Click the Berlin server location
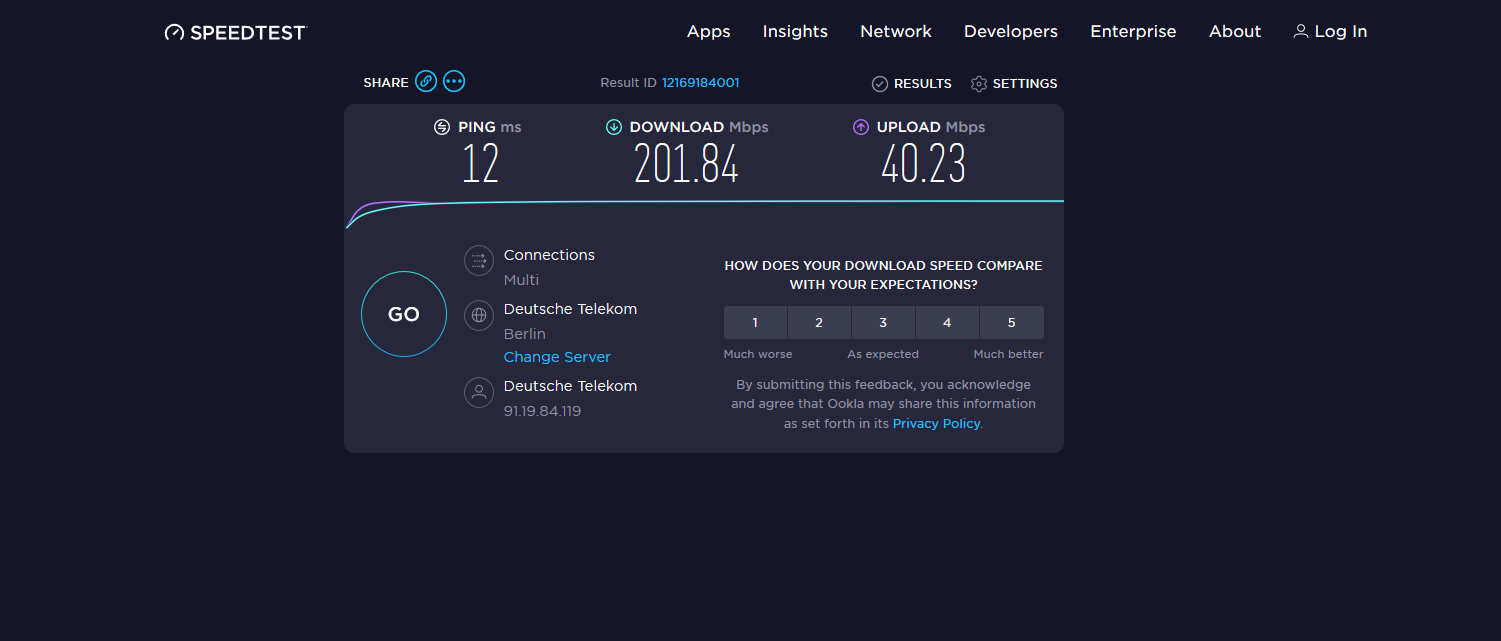Viewport: 1501px width, 641px height. [x=525, y=334]
